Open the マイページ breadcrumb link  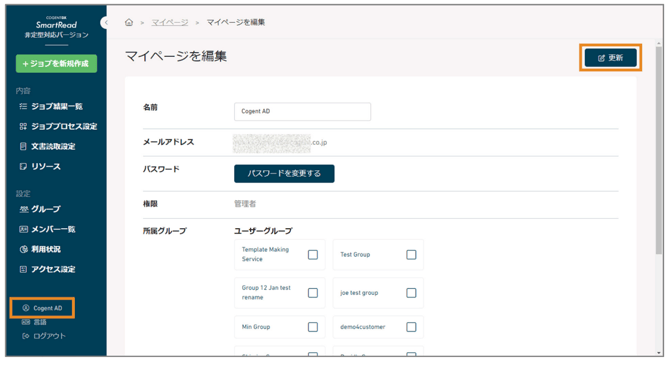(170, 22)
